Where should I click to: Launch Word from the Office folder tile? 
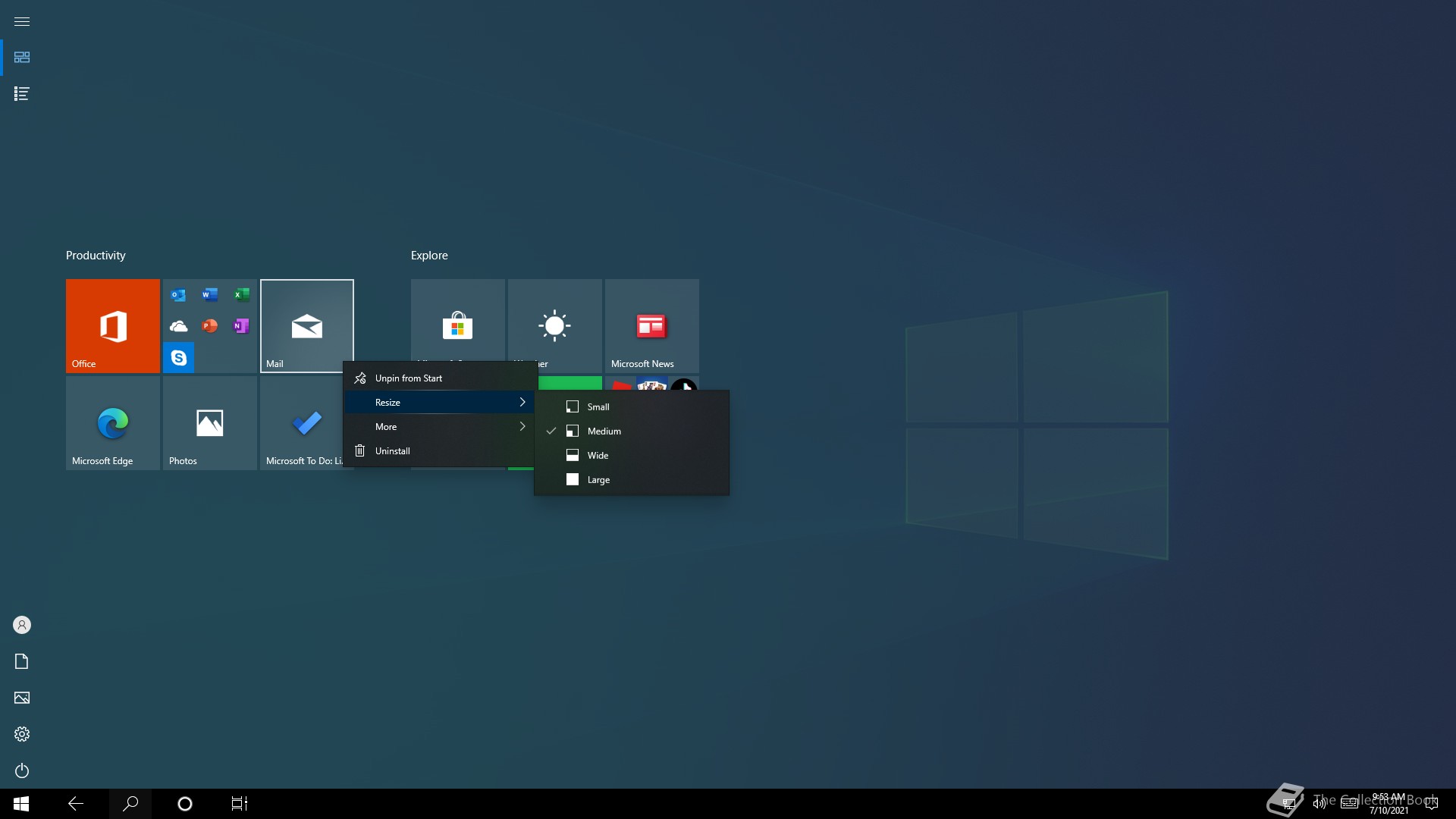[x=210, y=295]
